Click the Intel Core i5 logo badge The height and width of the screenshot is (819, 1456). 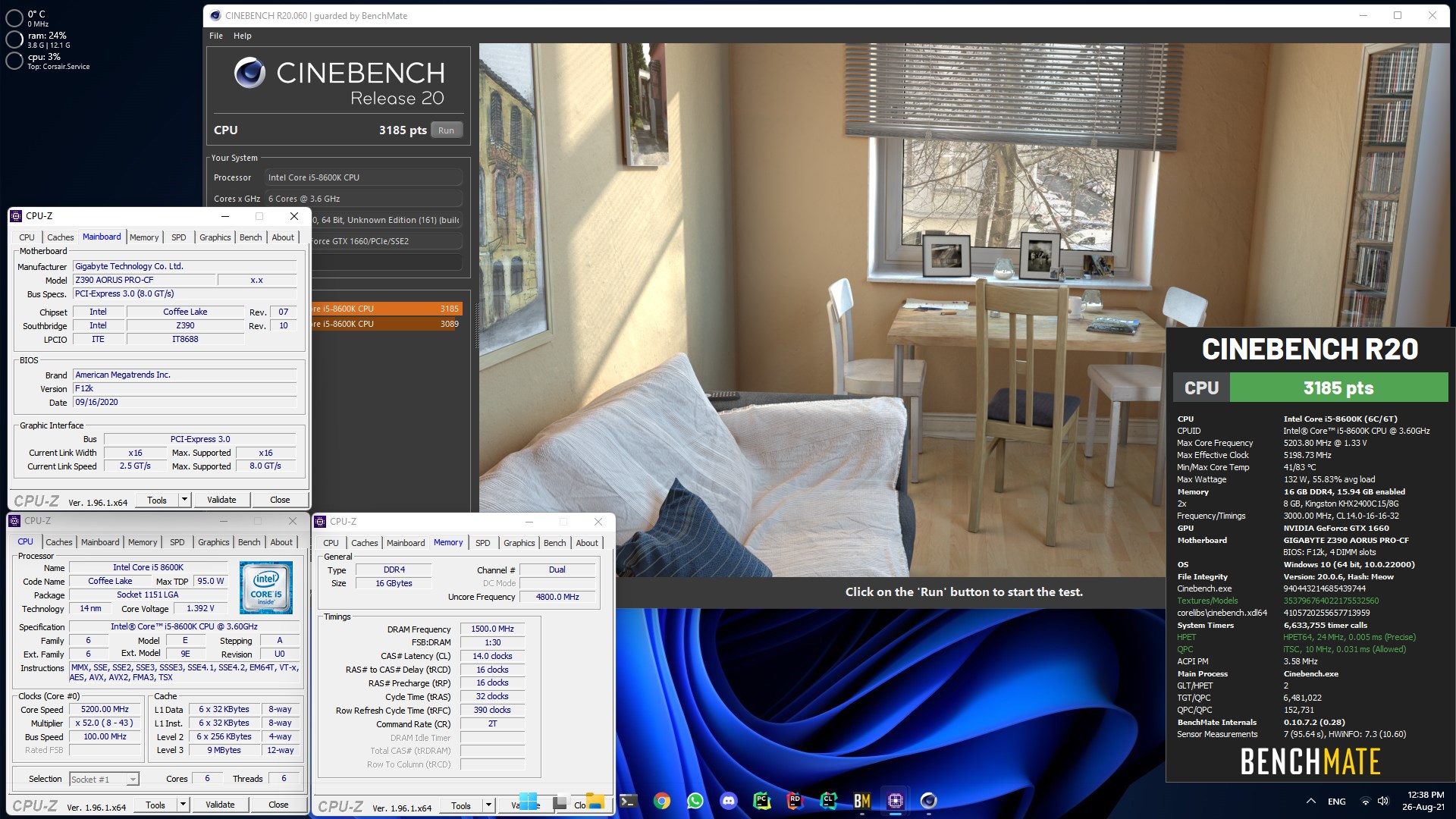(x=265, y=587)
